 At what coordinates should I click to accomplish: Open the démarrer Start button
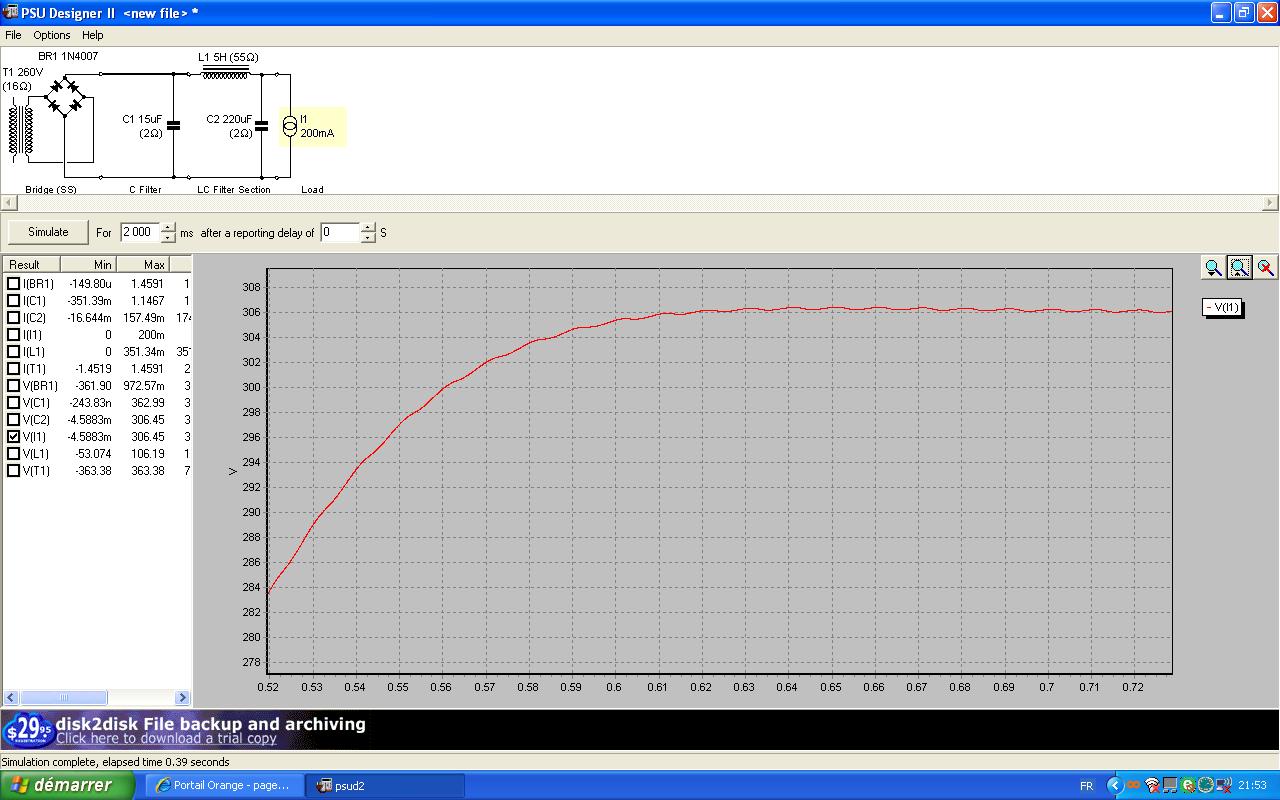(x=67, y=786)
